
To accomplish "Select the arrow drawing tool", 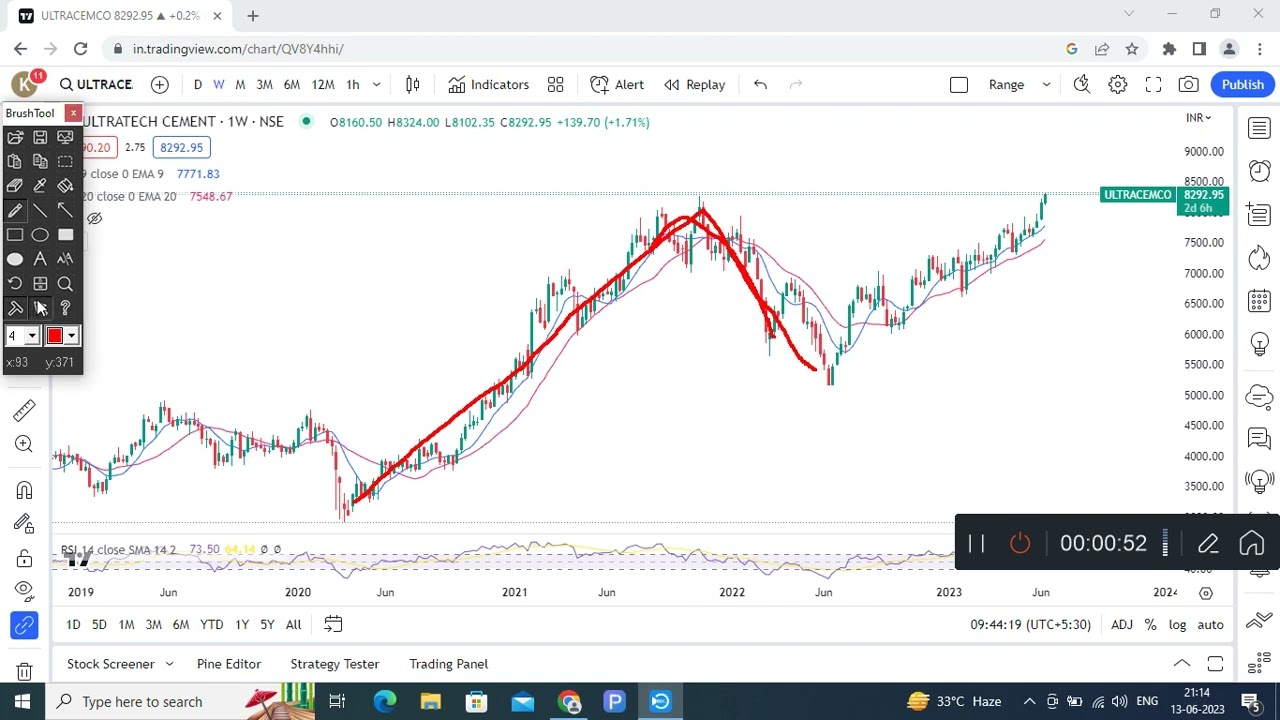I will [65, 210].
